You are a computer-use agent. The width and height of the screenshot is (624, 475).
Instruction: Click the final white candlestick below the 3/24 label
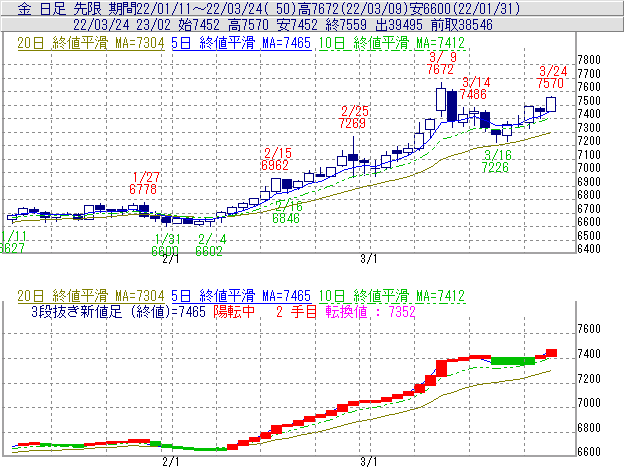click(551, 104)
